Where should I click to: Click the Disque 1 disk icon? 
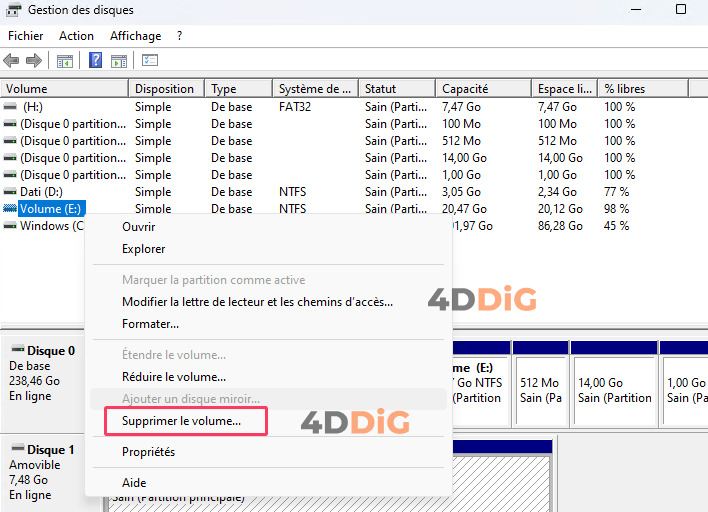click(x=18, y=448)
